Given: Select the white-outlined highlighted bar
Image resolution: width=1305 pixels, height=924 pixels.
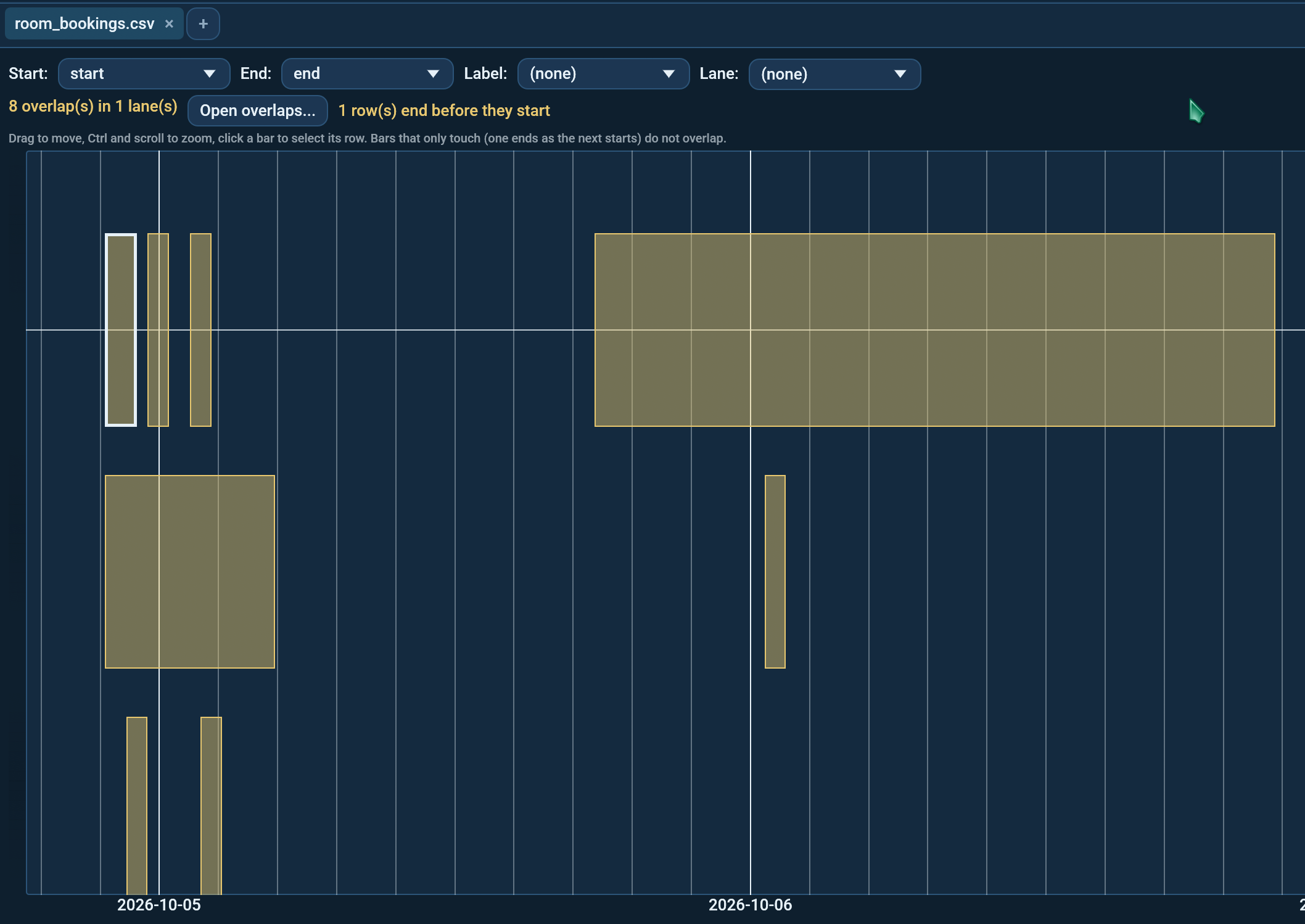Looking at the screenshot, I should (121, 330).
